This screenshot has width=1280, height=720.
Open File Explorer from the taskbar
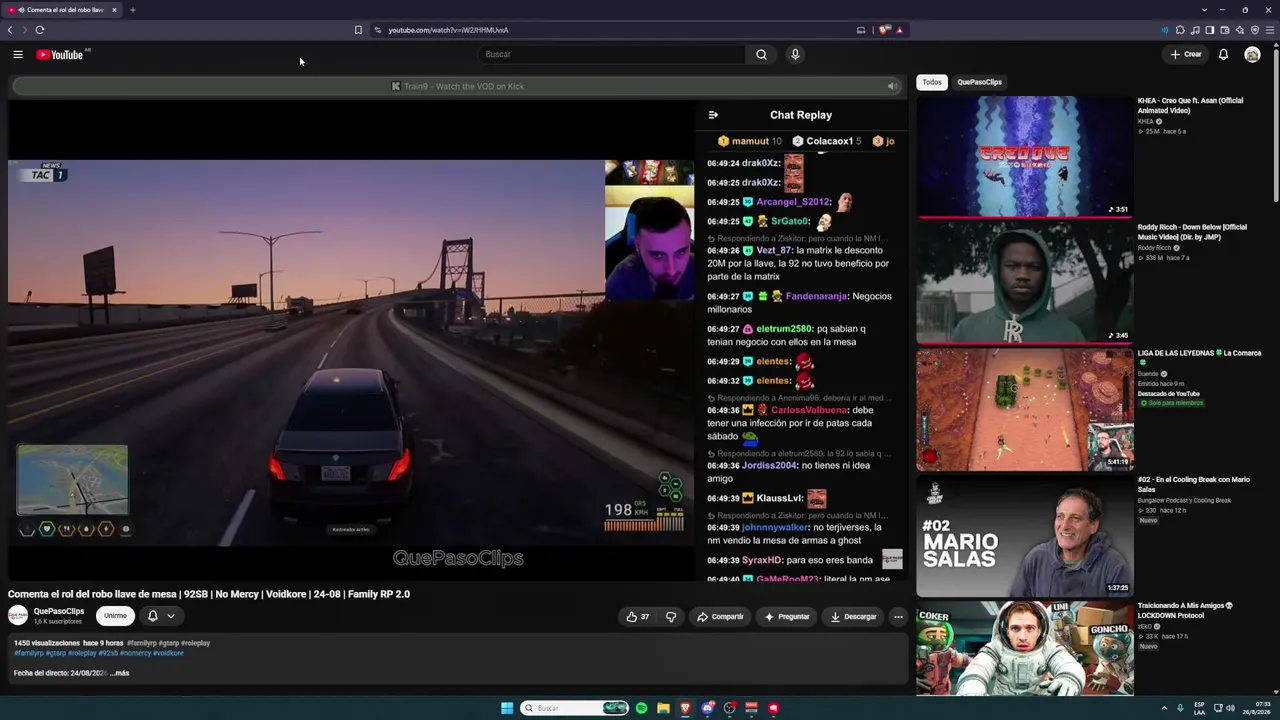point(663,708)
